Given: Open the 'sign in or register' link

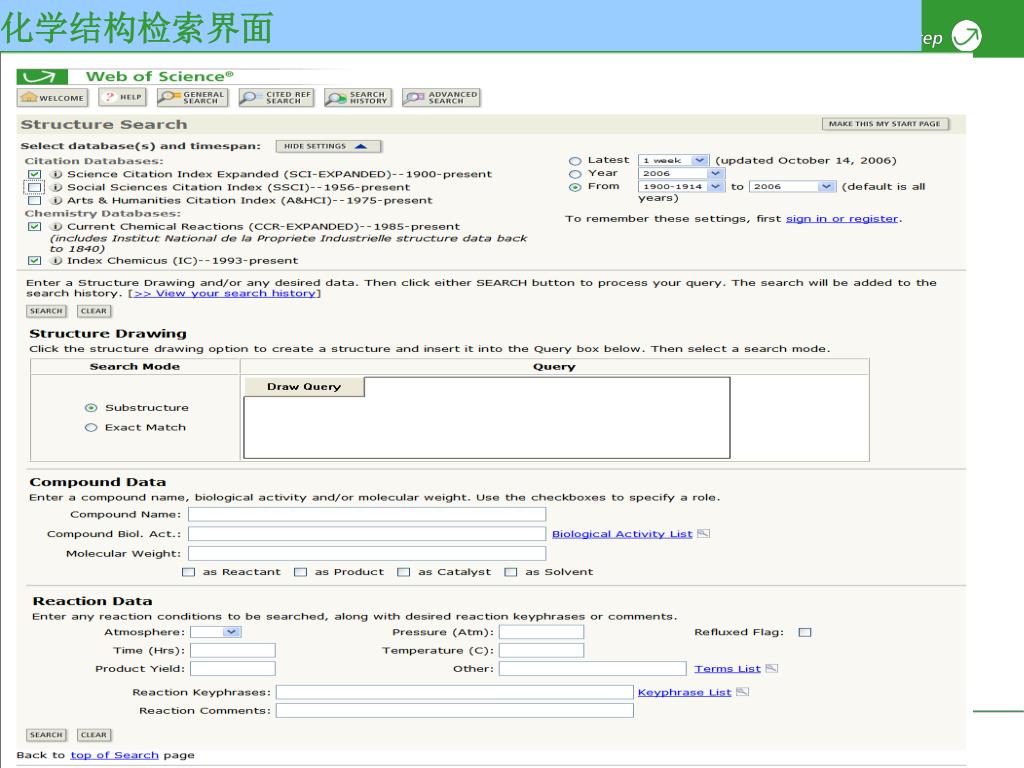Looking at the screenshot, I should coord(842,219).
